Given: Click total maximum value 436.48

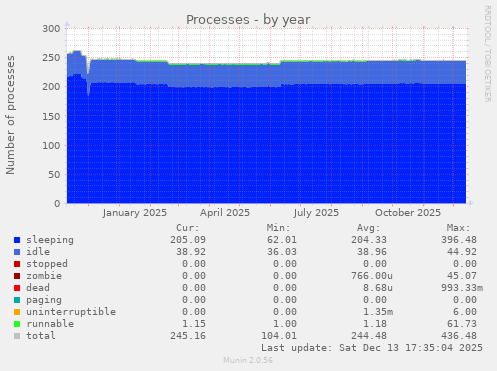Looking at the screenshot, I should point(459,336).
